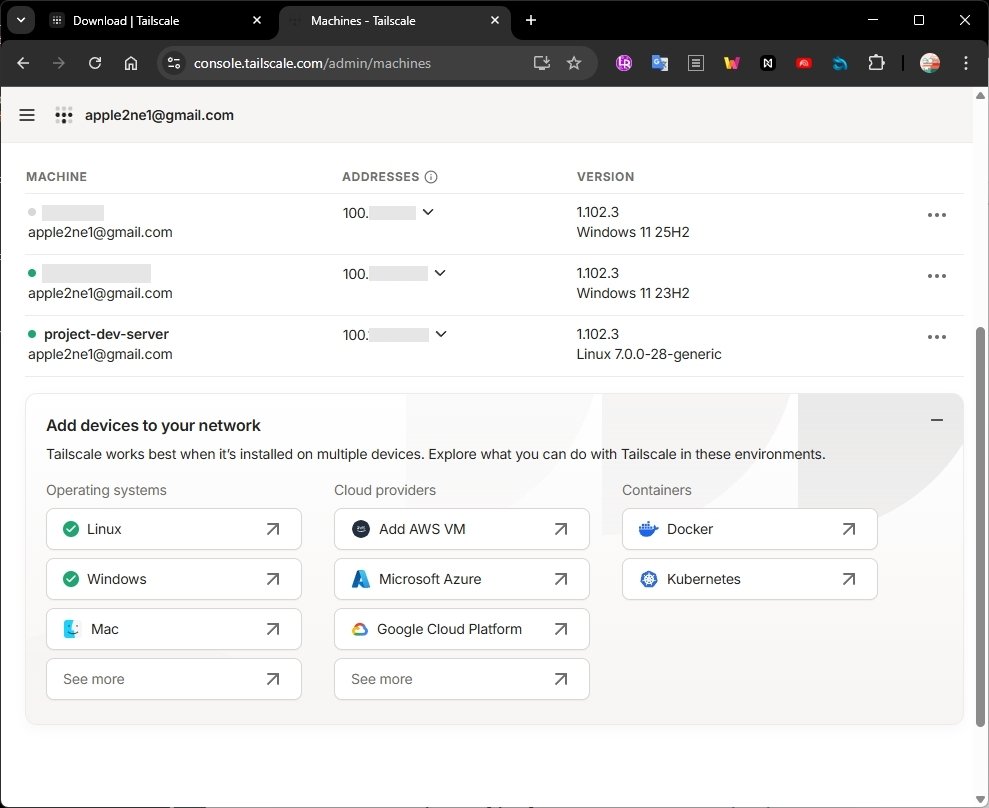
Task: Open the tab search dropdown
Action: (x=21, y=20)
